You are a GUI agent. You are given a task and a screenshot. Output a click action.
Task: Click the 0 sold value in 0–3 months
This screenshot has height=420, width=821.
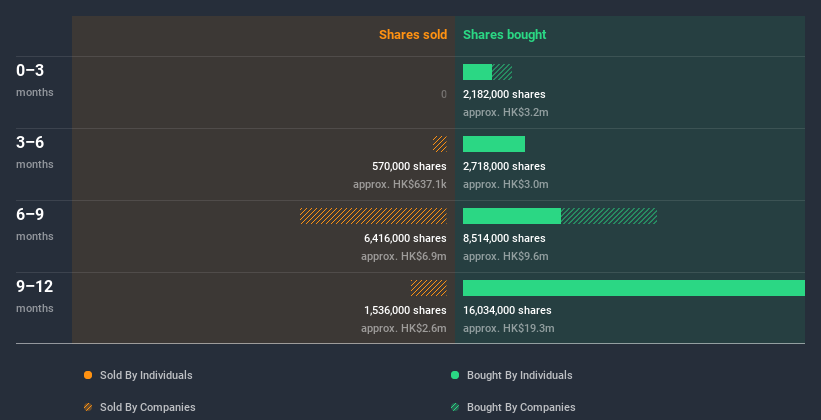[444, 94]
